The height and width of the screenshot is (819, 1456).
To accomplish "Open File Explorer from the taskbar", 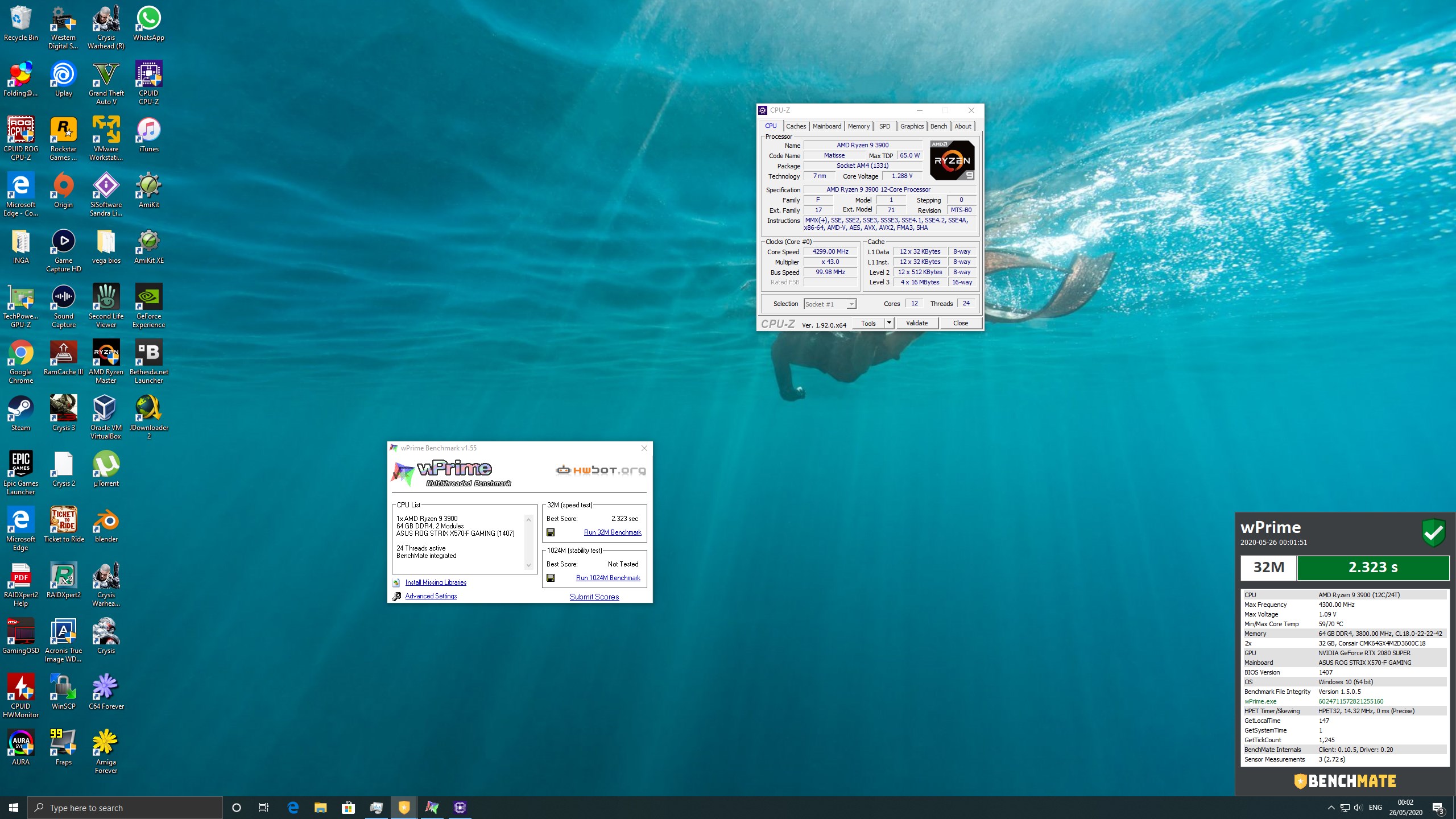I will [321, 807].
